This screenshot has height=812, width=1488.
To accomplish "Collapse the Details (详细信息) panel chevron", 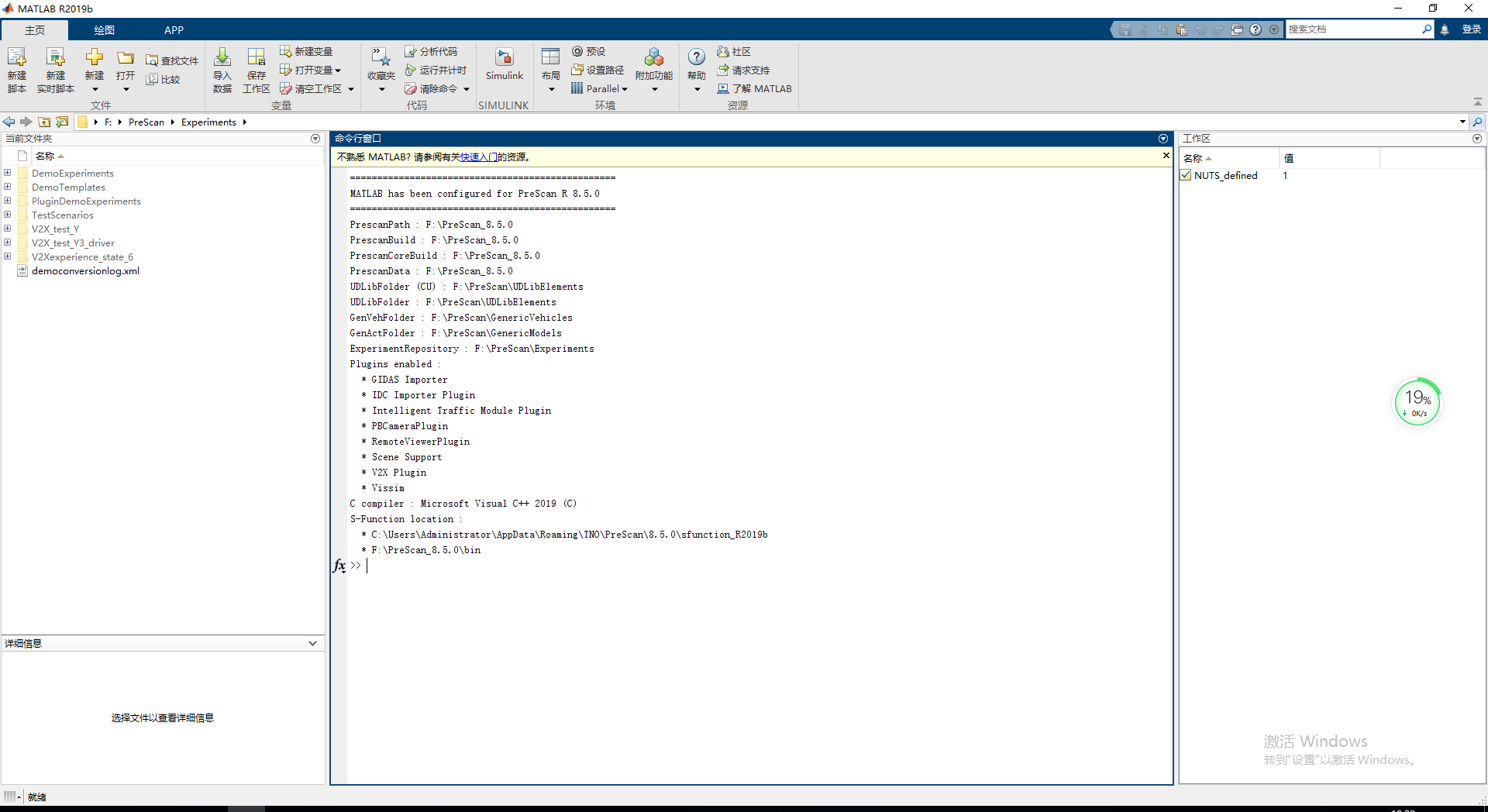I will coord(312,643).
